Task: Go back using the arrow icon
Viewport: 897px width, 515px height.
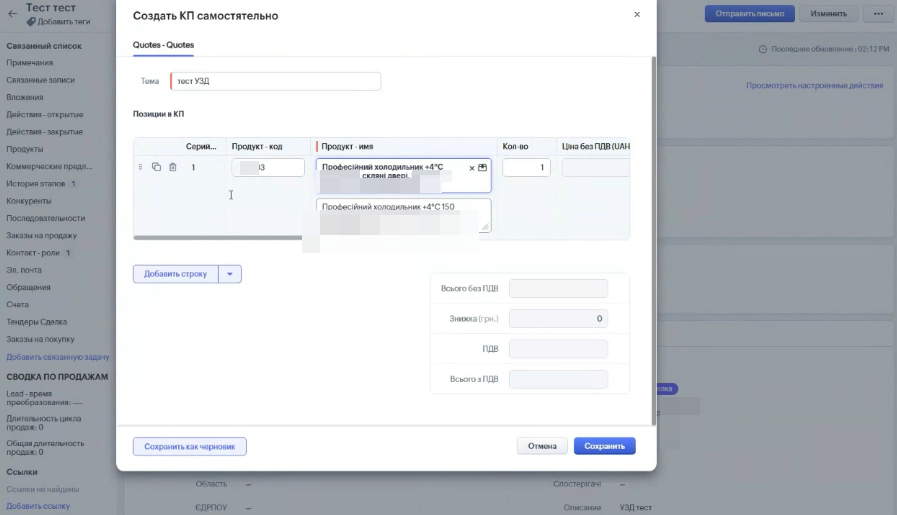Action: (x=13, y=13)
